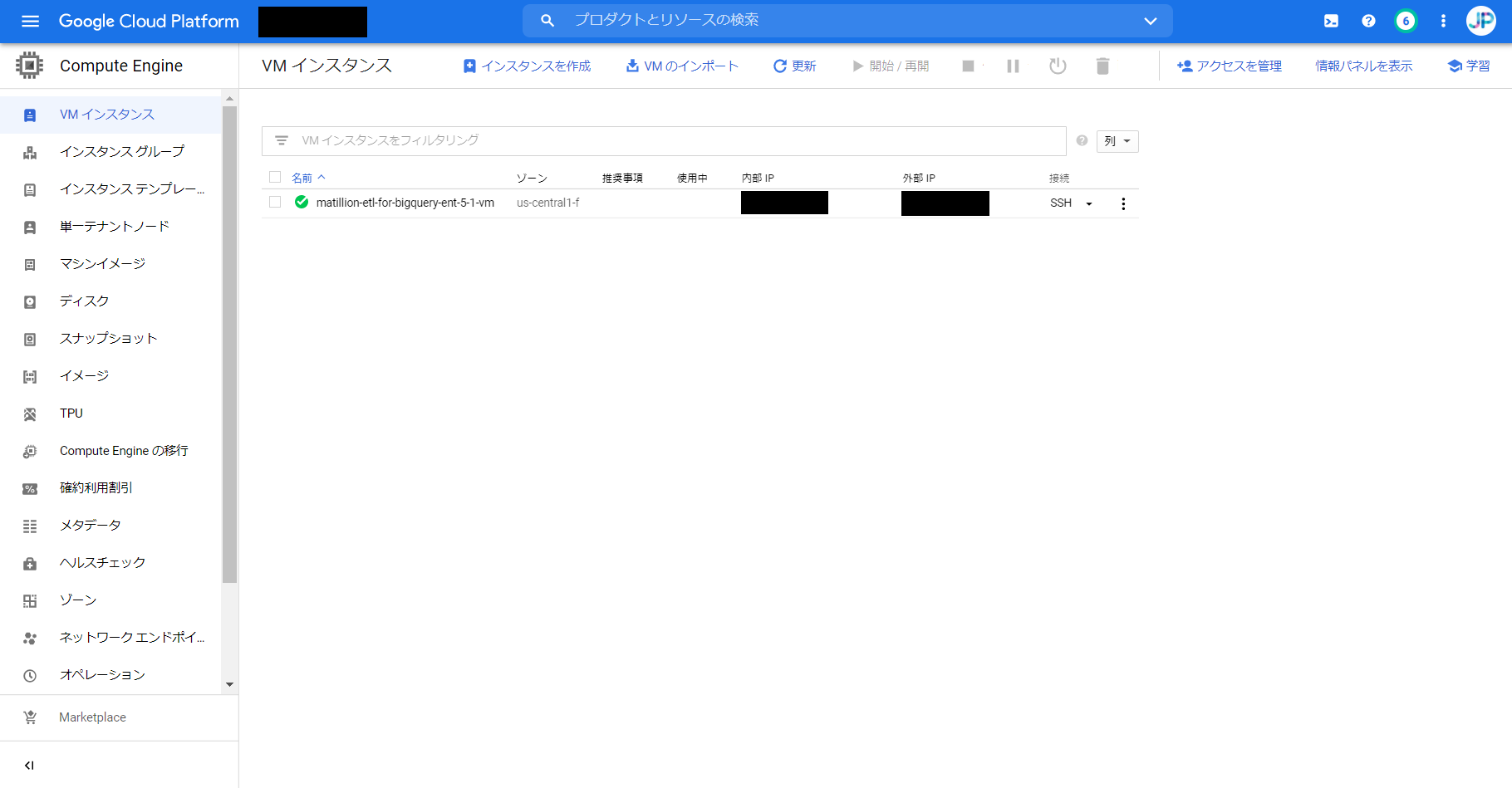The height and width of the screenshot is (788, 1512).
Task: Click the スナップショット icon in sidebar
Action: (30, 340)
